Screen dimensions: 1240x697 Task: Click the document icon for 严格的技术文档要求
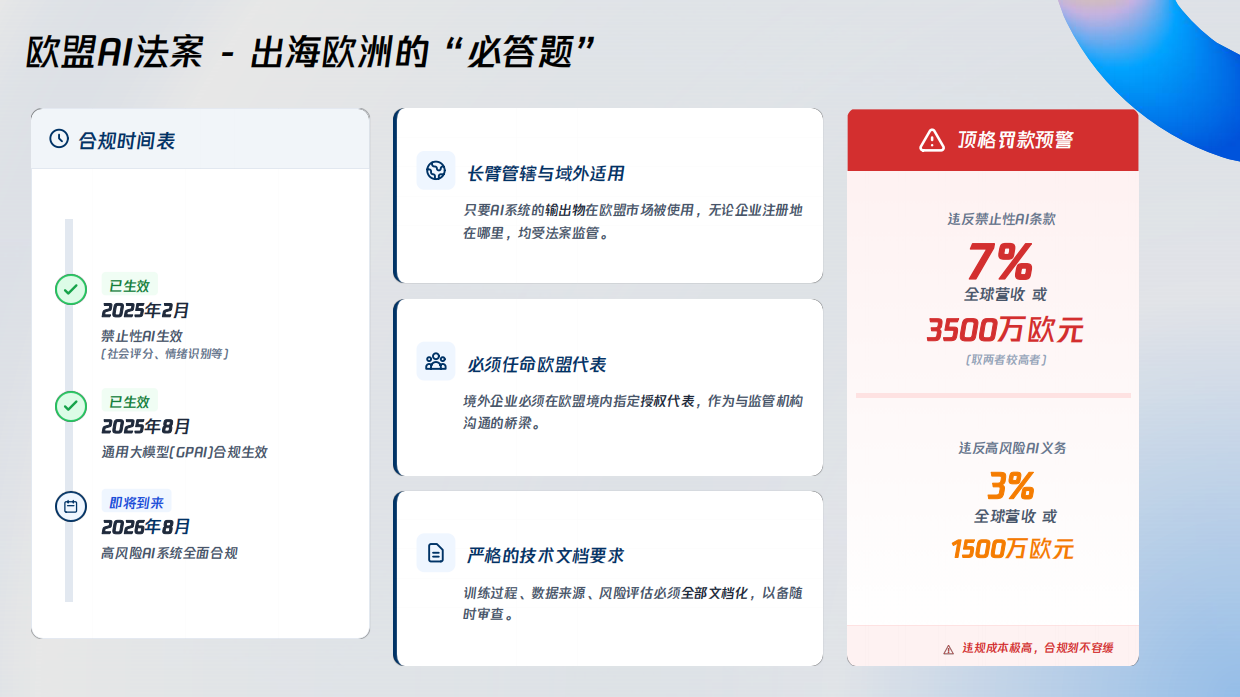(435, 552)
